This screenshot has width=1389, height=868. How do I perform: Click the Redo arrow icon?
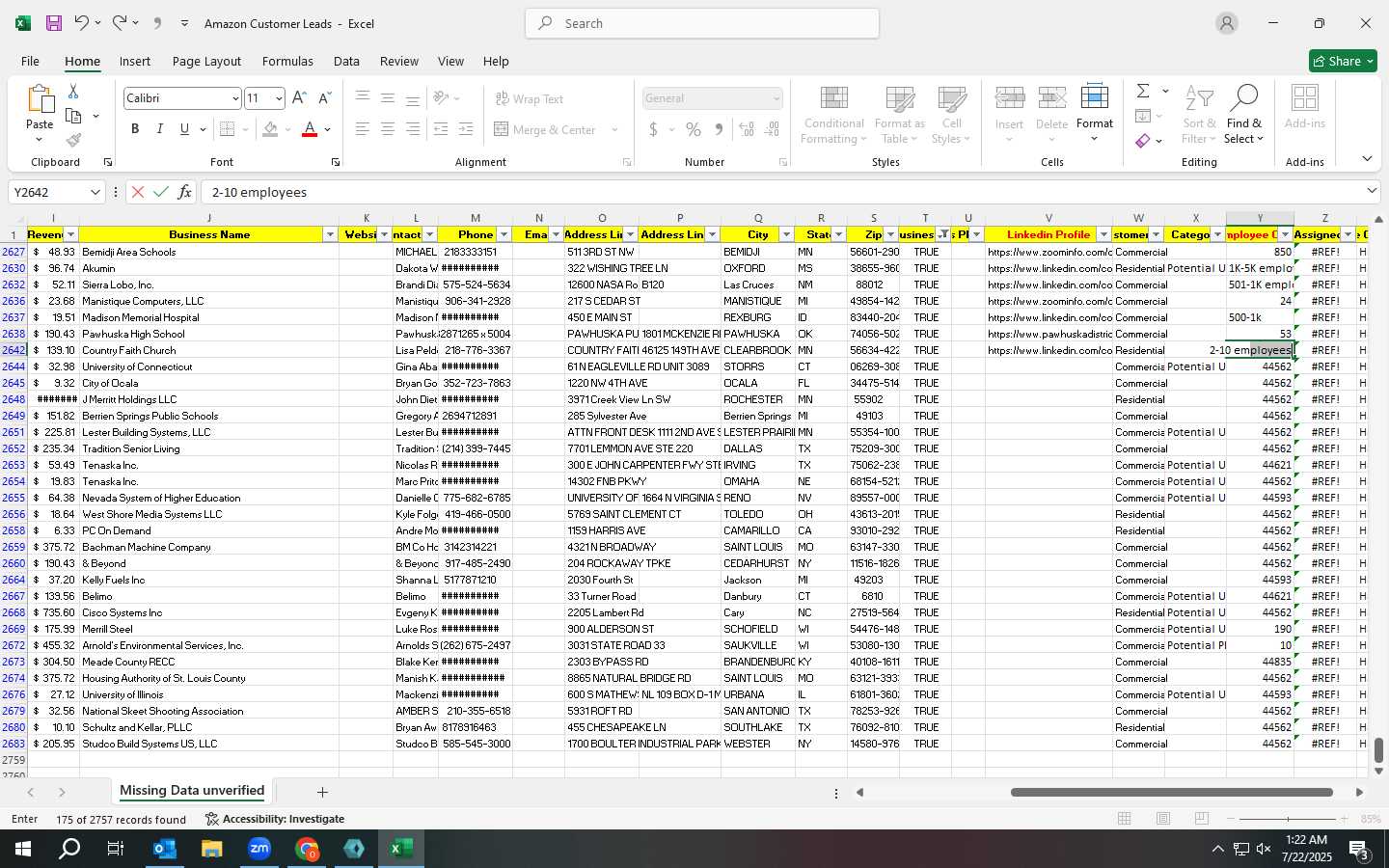tap(119, 23)
